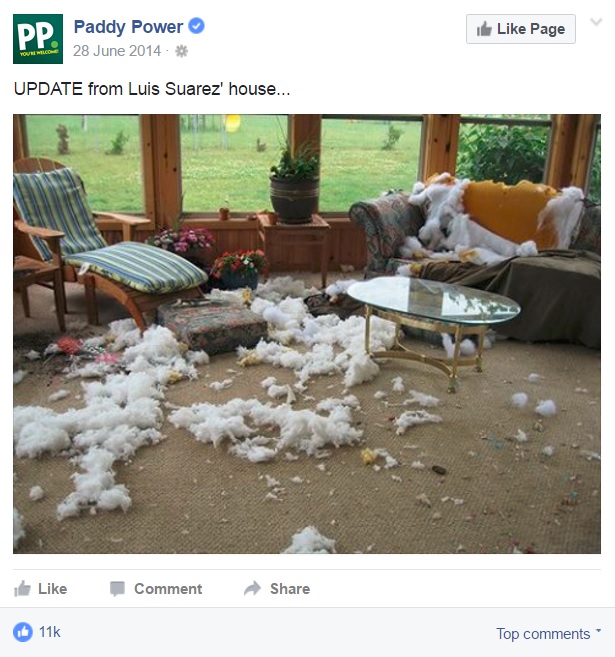Click the speech bubble Comment icon
The image size is (615, 657).
(x=117, y=589)
